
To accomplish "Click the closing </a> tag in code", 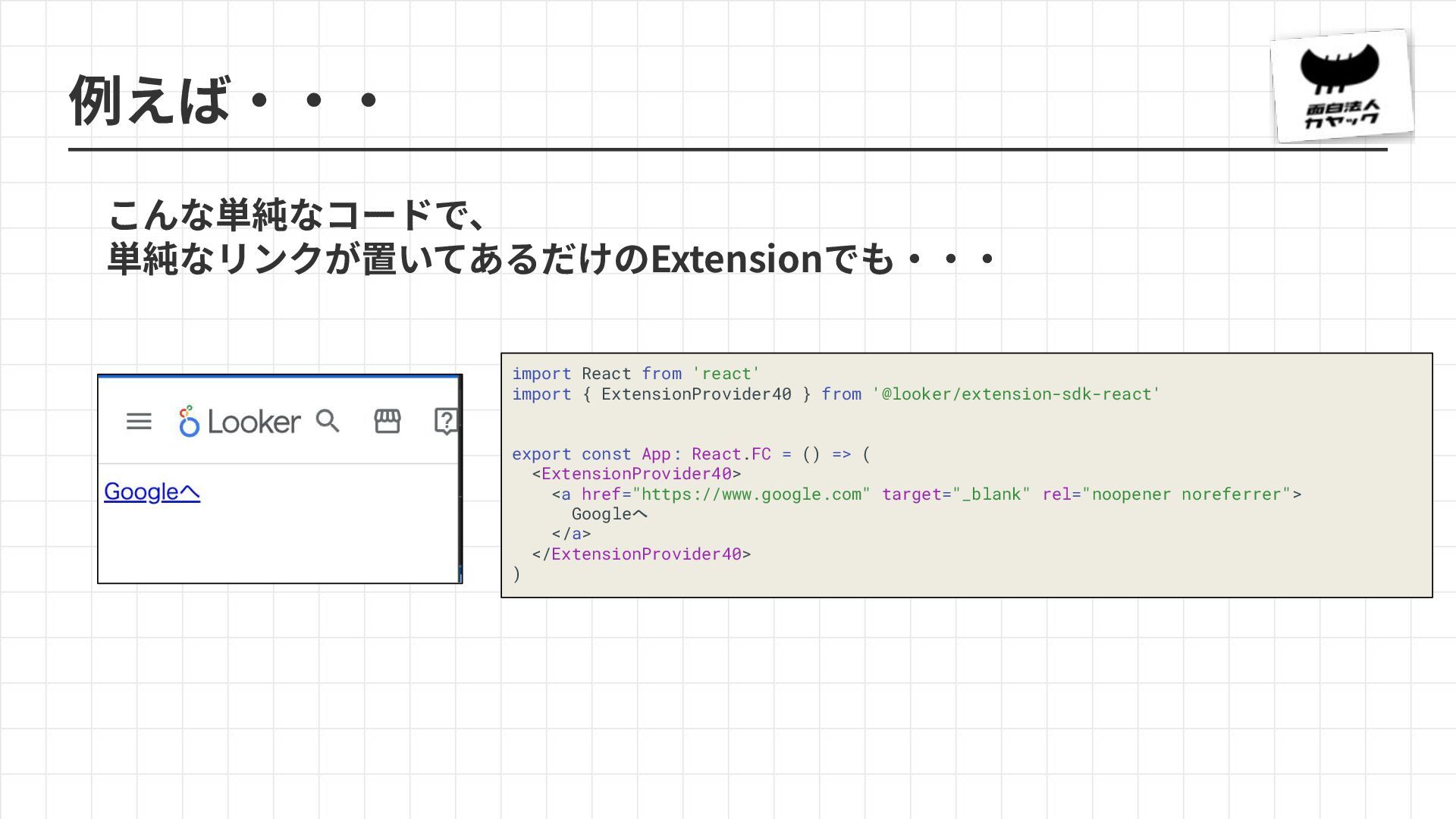I will (x=571, y=534).
